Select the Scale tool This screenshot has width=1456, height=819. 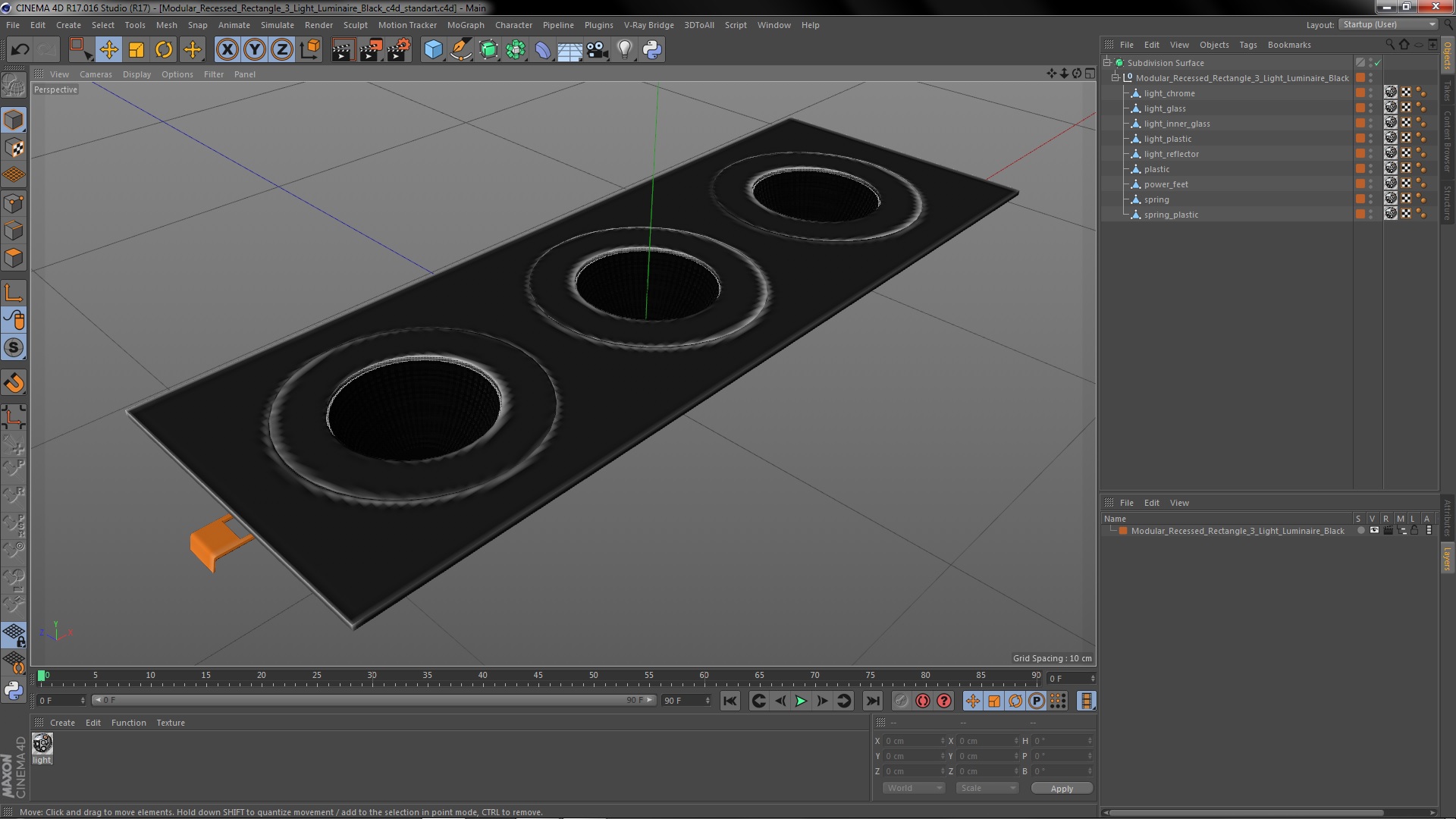point(136,50)
